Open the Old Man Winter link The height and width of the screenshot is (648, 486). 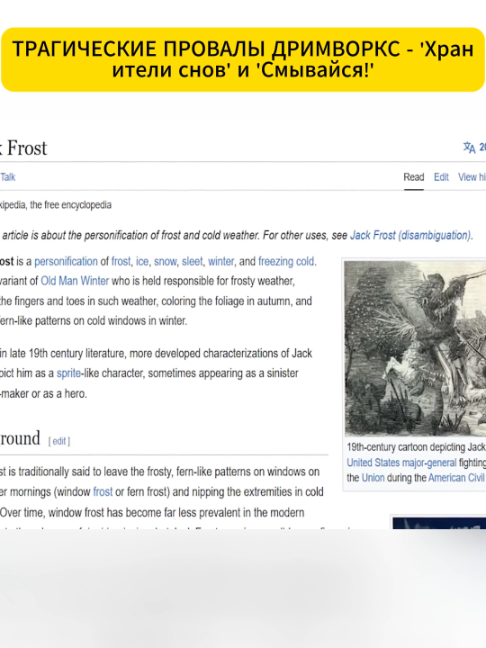[x=75, y=281]
